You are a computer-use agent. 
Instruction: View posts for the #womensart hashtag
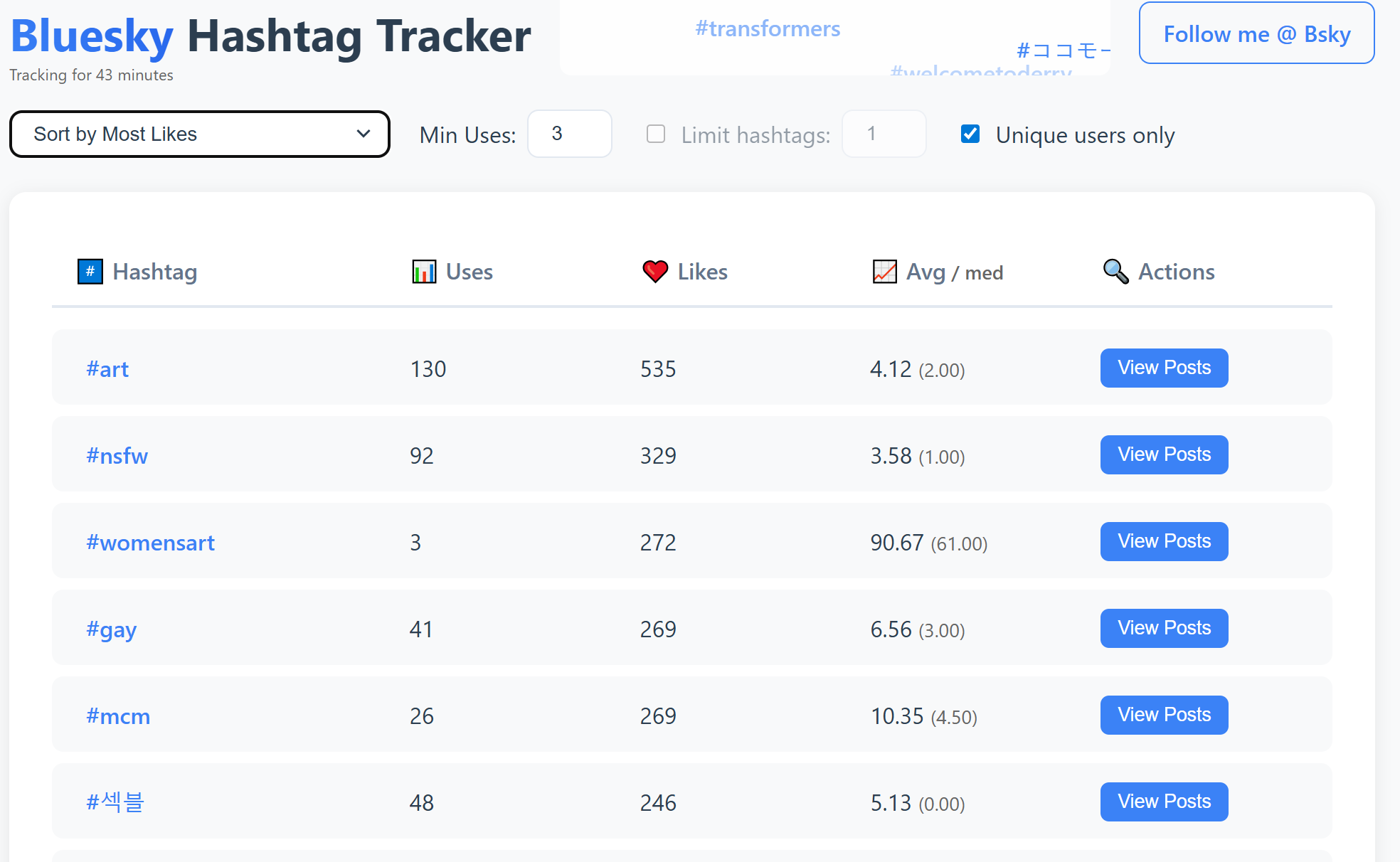pos(1165,541)
